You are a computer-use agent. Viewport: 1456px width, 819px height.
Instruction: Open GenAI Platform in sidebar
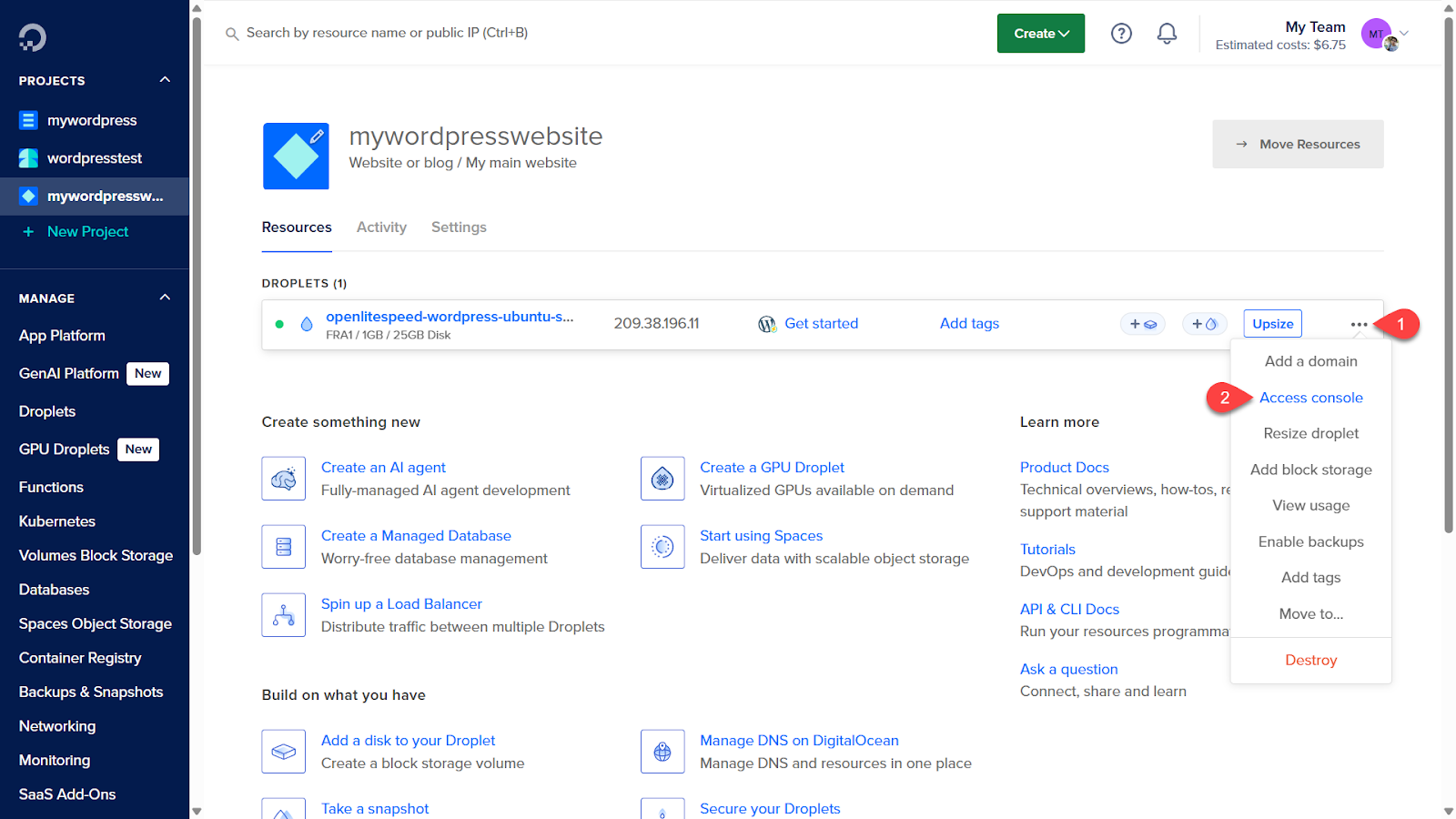(x=69, y=374)
